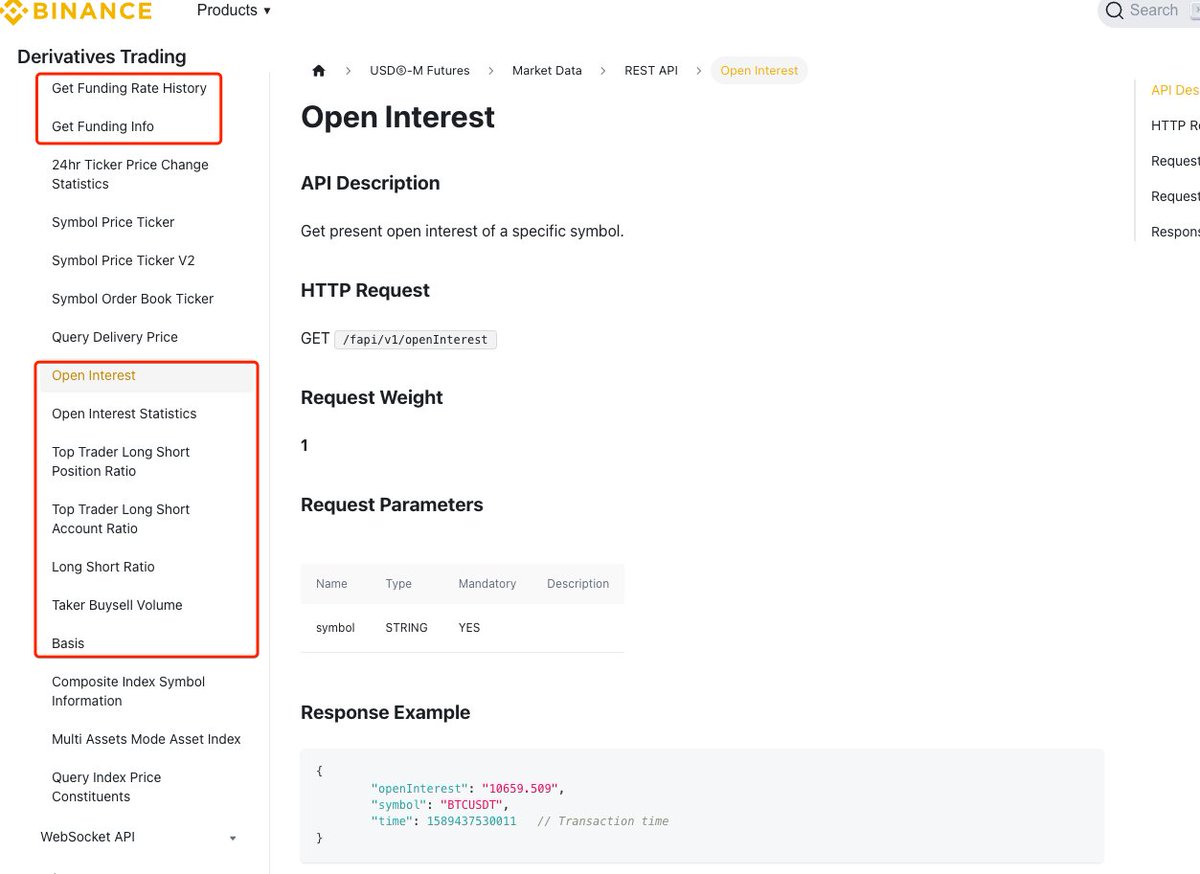The width and height of the screenshot is (1200, 874).
Task: Select Open Interest Statistics in sidebar
Action: pos(124,413)
